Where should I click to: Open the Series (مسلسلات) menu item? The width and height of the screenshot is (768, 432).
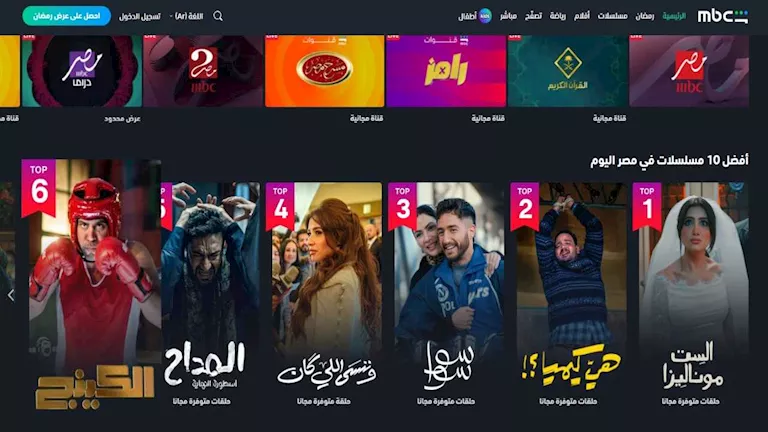(x=612, y=16)
